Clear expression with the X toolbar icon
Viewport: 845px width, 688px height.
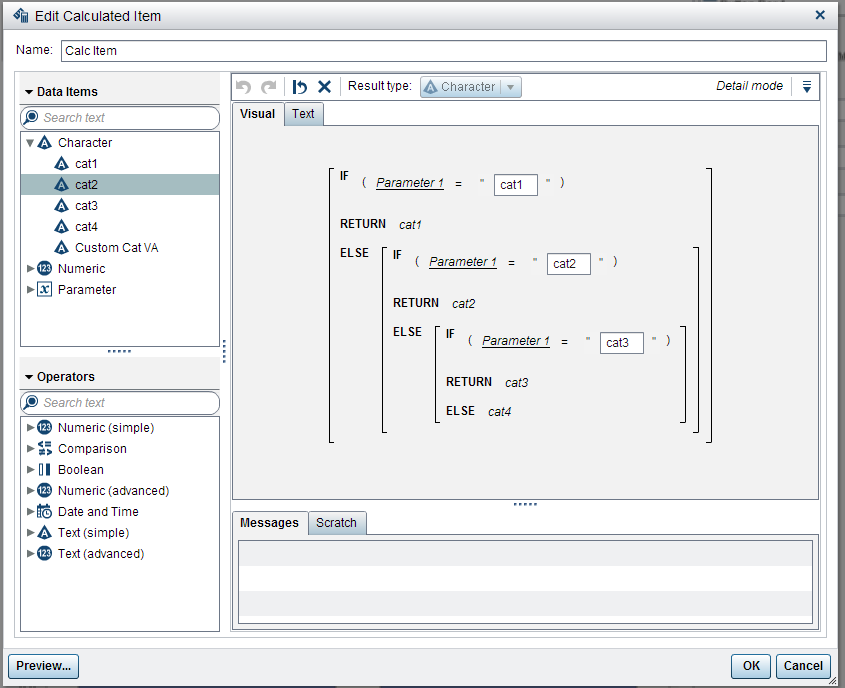tap(324, 87)
